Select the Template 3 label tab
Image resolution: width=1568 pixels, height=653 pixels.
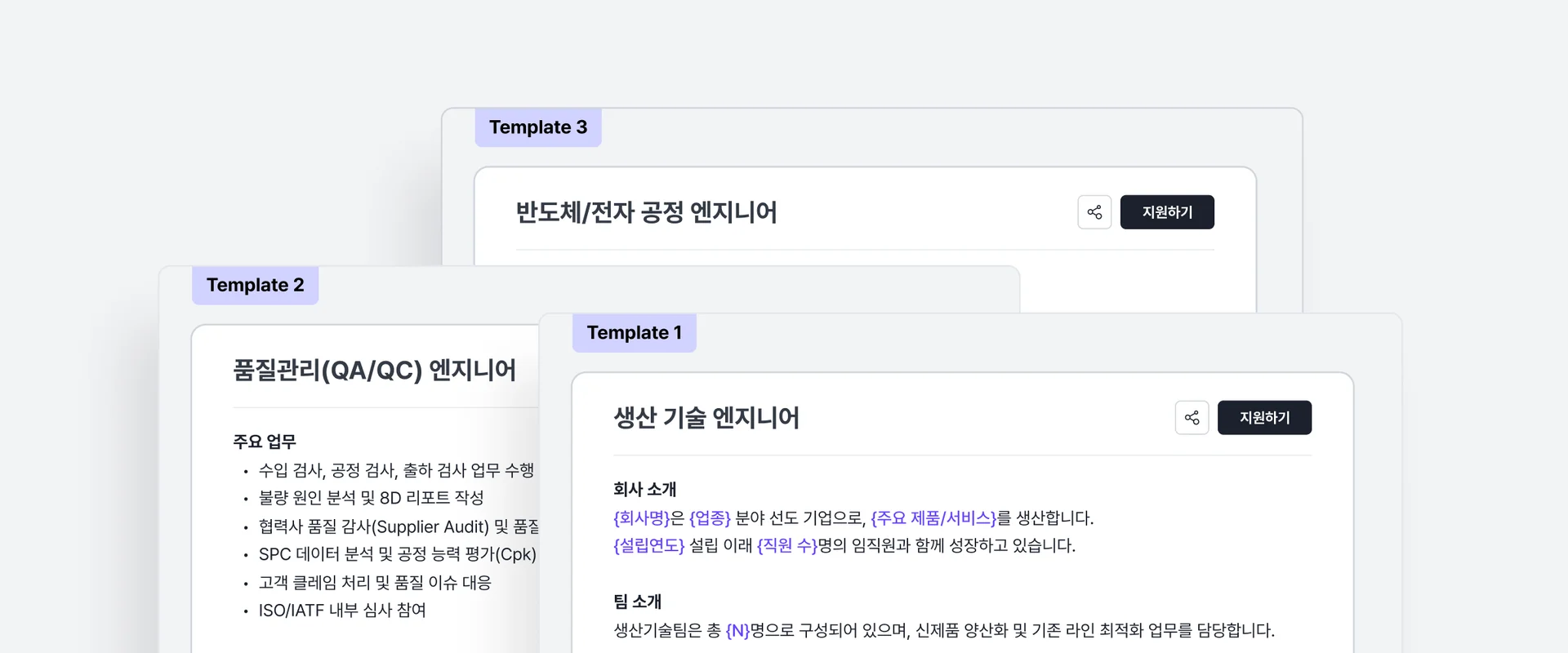coord(538,127)
